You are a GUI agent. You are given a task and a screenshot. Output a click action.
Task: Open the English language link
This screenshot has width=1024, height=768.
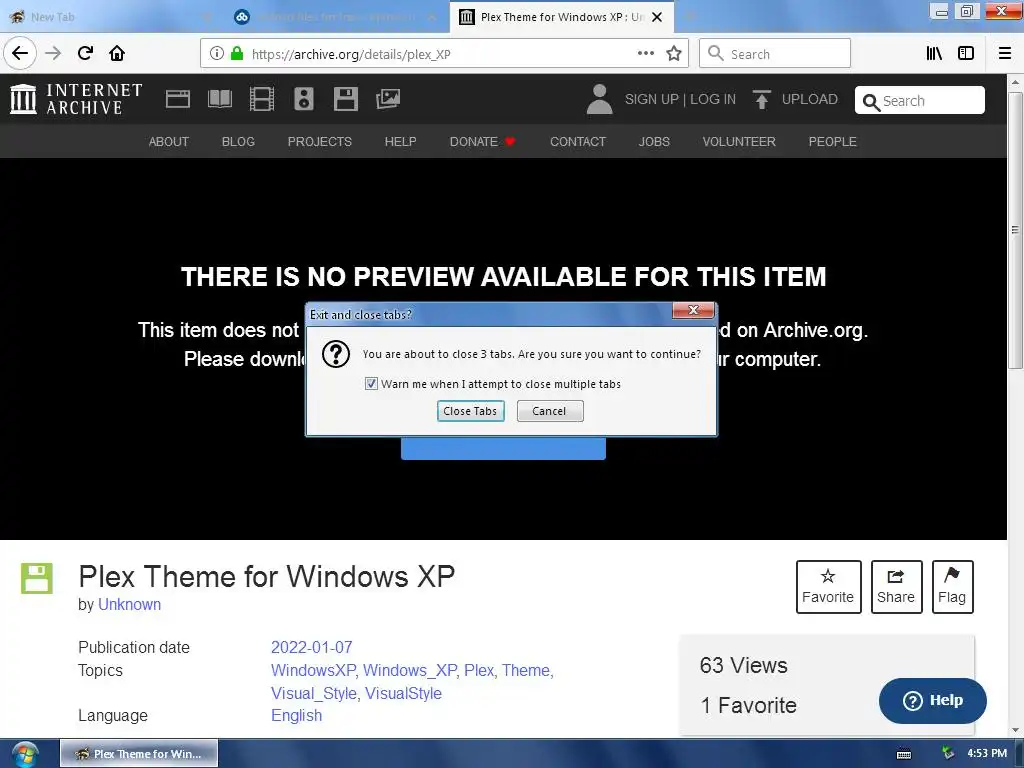296,715
